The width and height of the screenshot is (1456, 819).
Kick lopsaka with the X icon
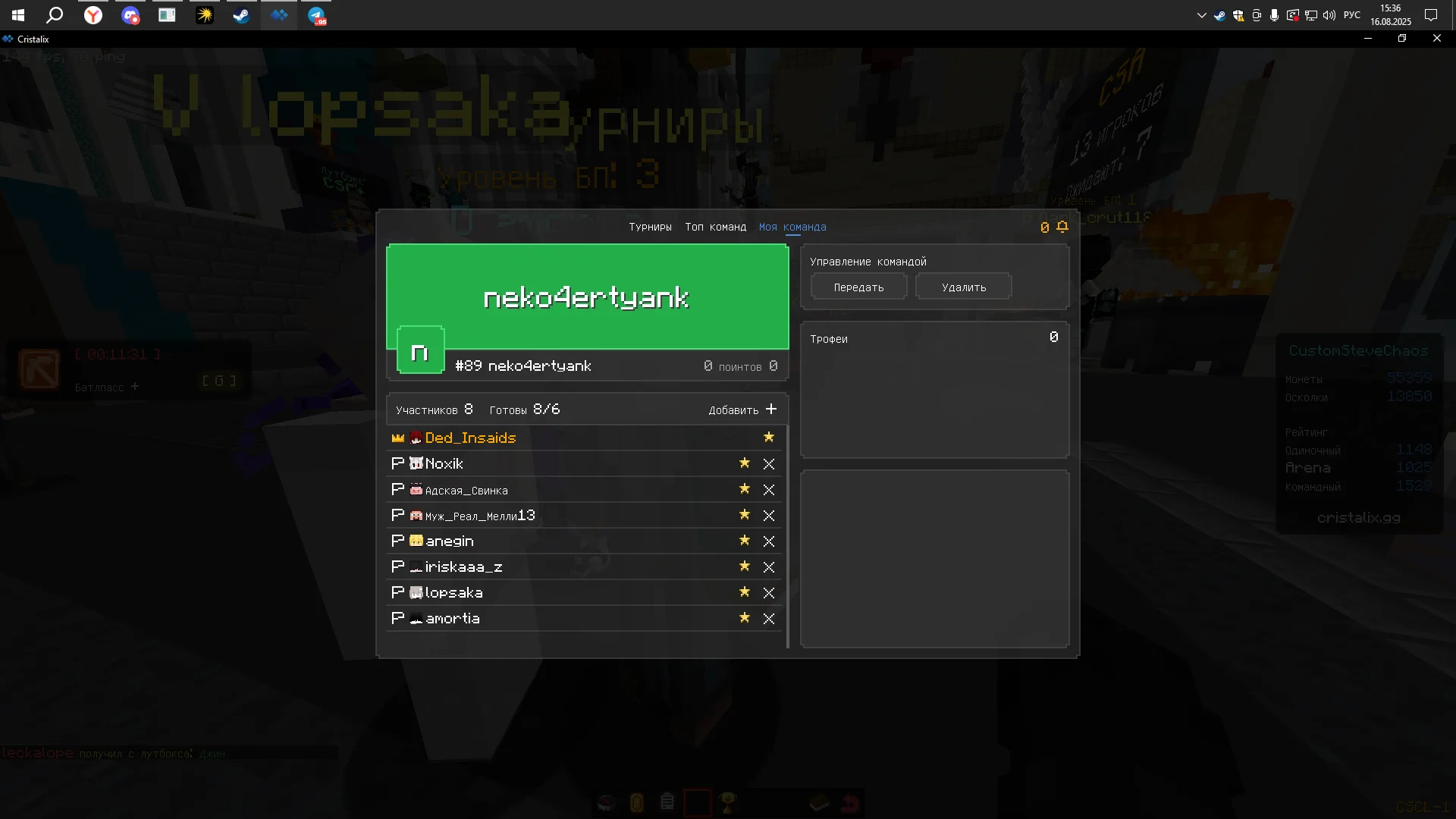pyautogui.click(x=769, y=593)
